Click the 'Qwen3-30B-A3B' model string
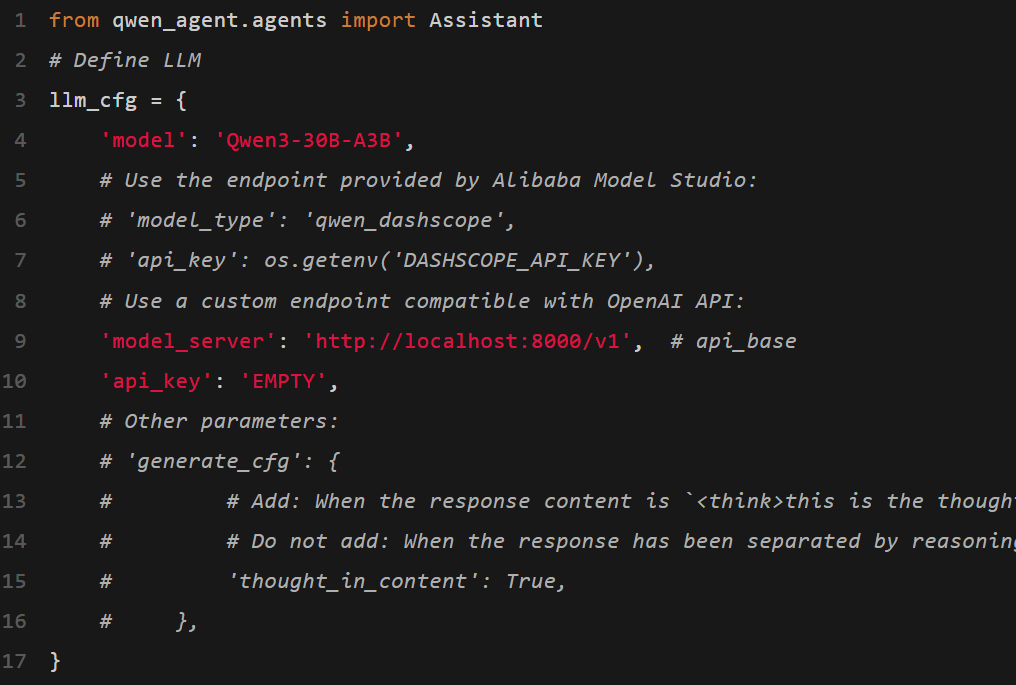 coord(309,140)
